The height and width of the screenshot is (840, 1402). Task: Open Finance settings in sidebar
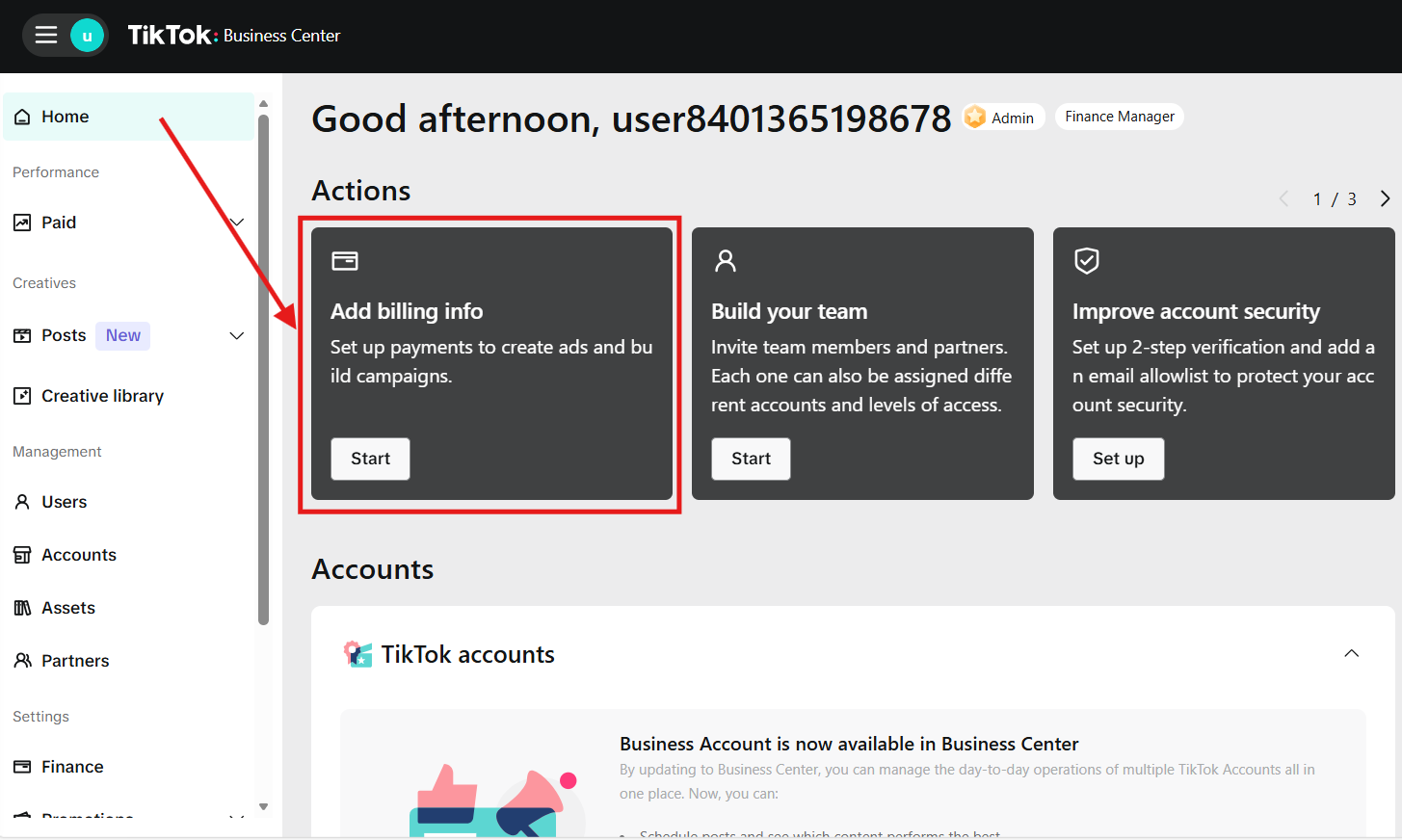tap(72, 767)
